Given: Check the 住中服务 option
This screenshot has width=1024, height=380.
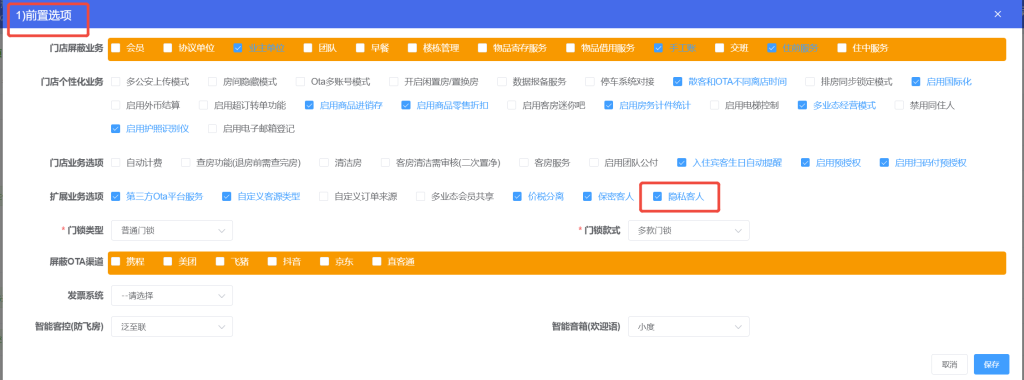Looking at the screenshot, I should pyautogui.click(x=842, y=48).
